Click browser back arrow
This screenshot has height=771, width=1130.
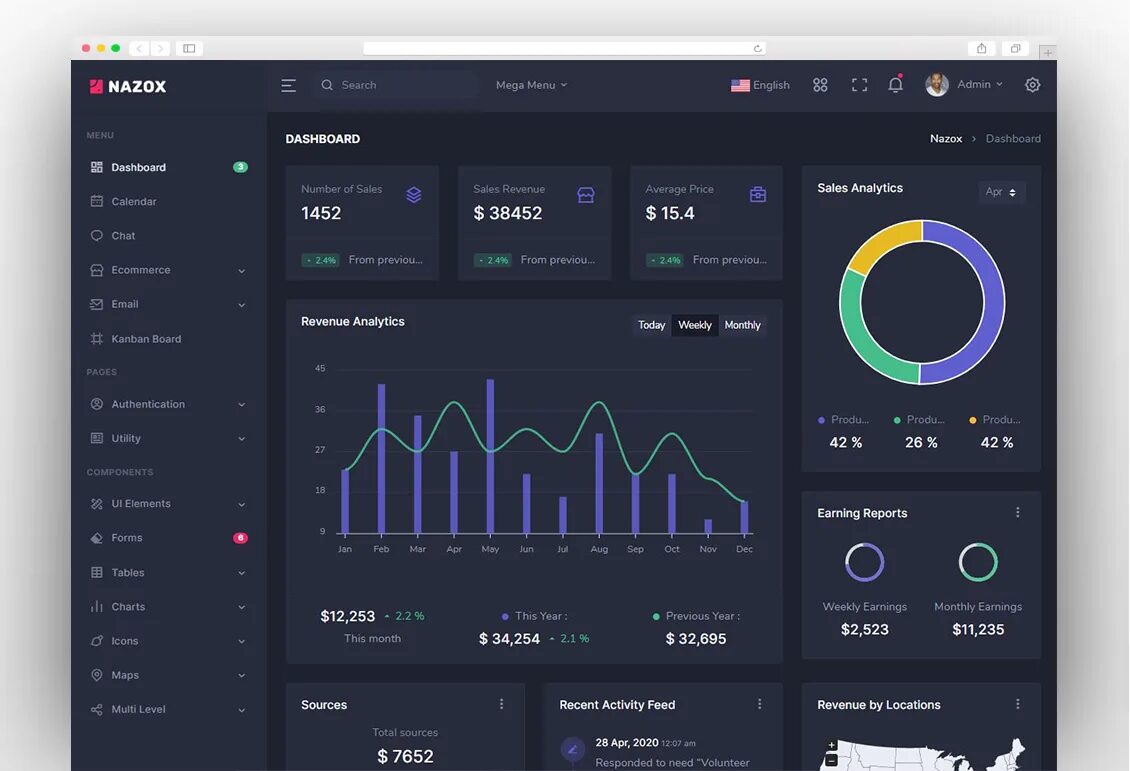(139, 48)
